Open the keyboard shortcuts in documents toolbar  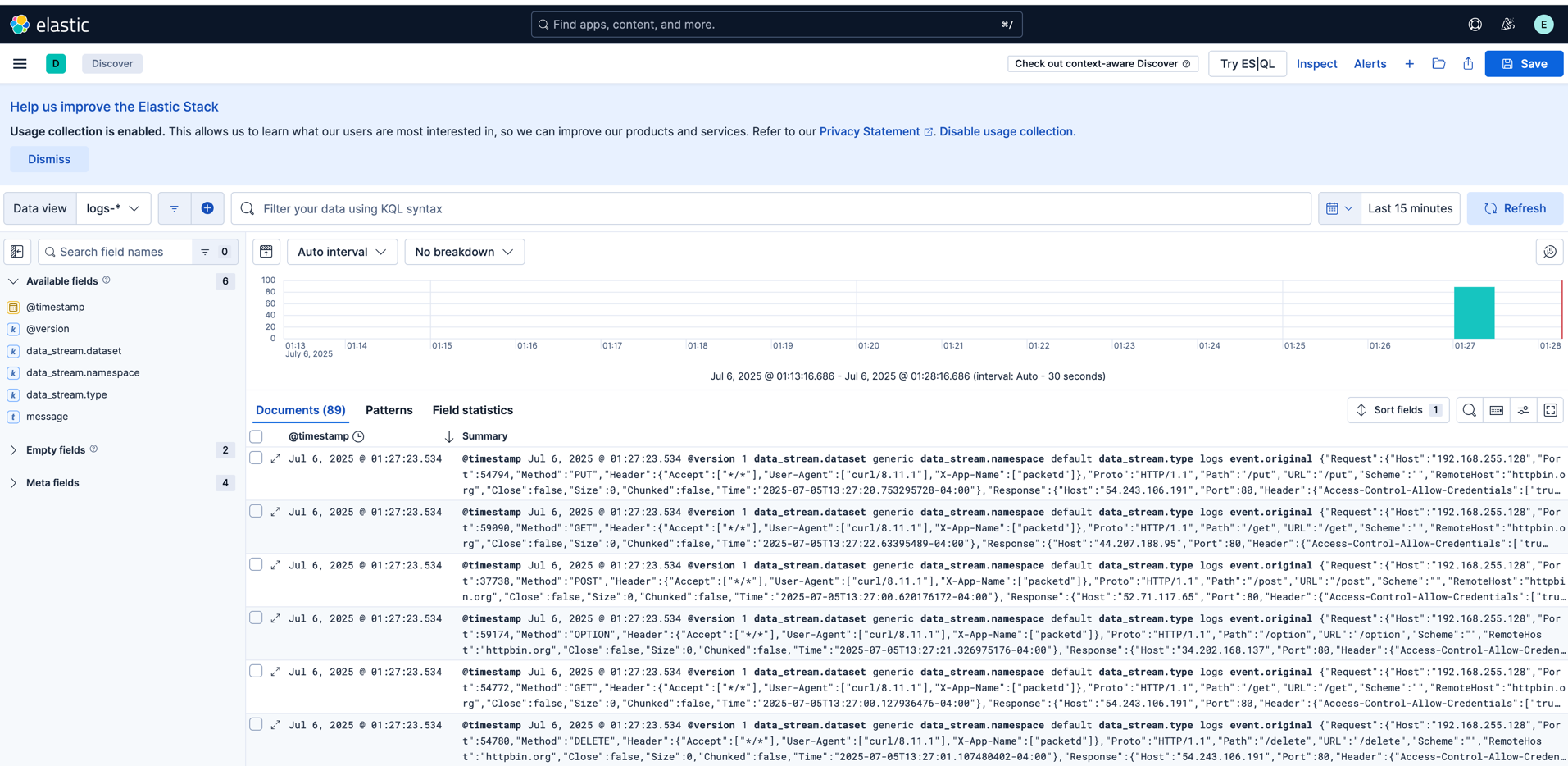[x=1496, y=410]
